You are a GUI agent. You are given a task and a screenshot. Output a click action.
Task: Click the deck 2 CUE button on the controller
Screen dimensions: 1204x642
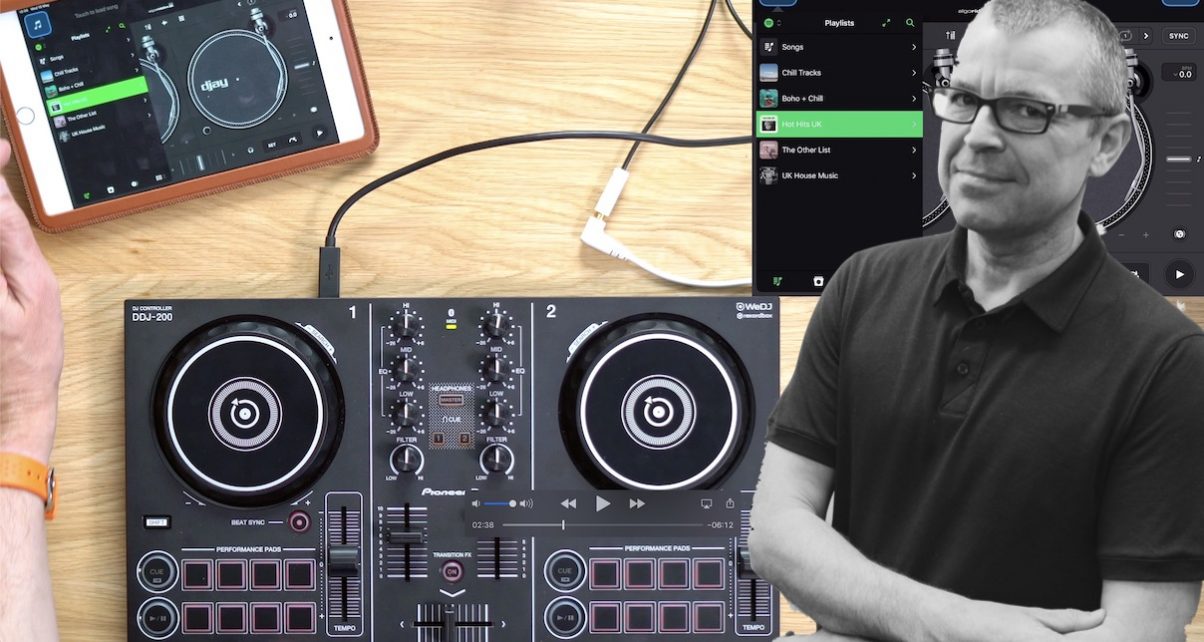[x=565, y=573]
